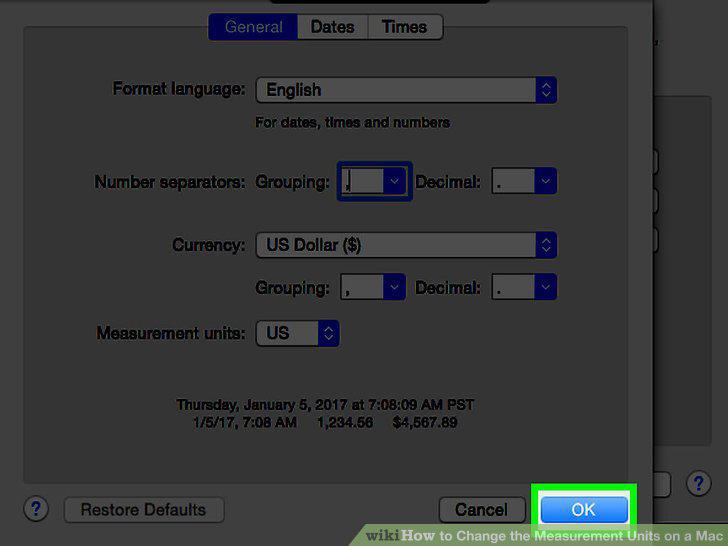Click the OK button

(584, 510)
